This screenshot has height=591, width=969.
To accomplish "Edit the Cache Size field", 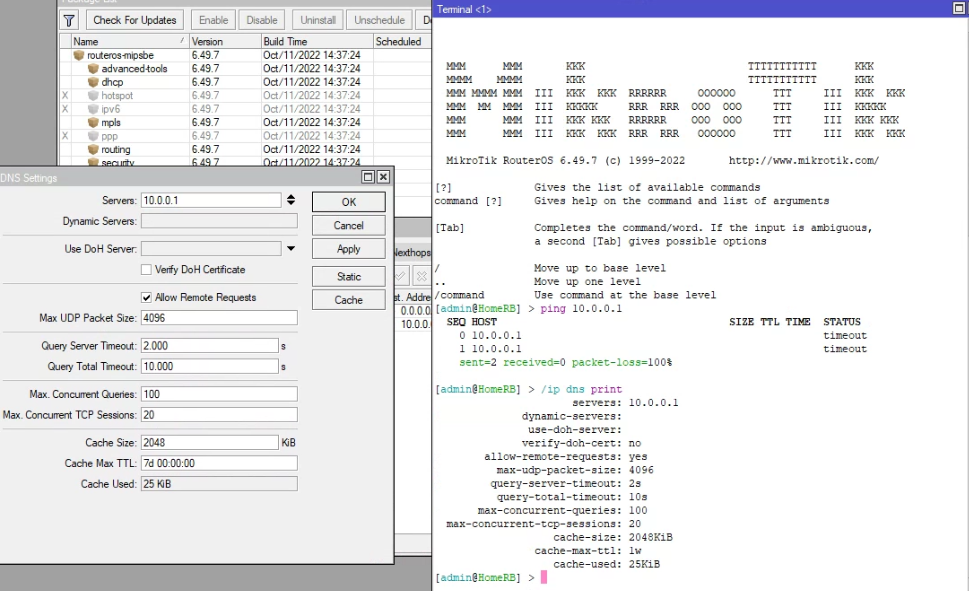I will [209, 443].
